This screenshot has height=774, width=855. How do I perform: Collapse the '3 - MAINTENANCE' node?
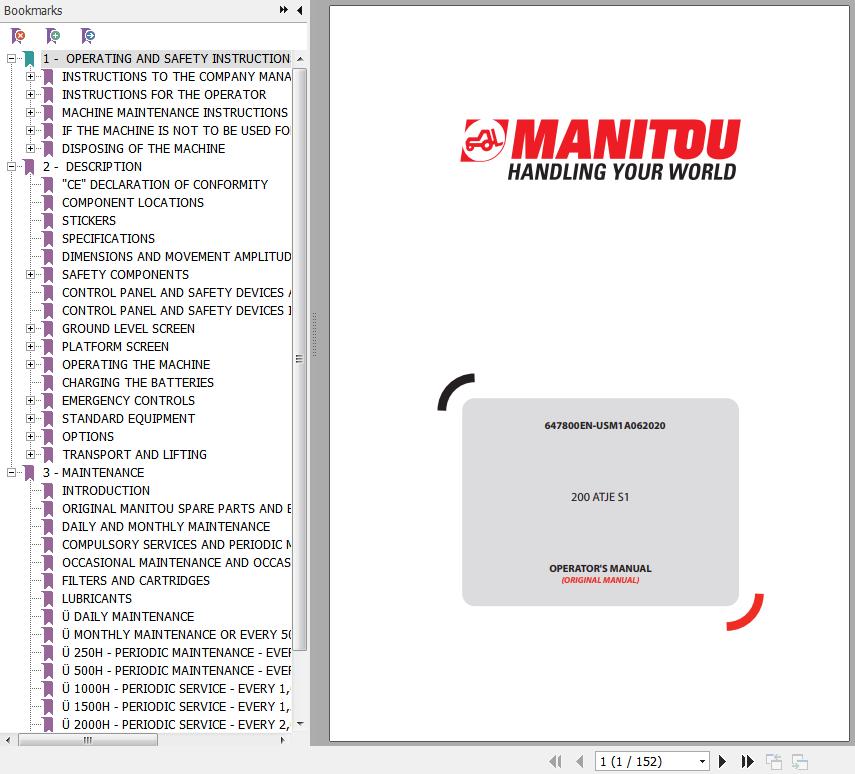(x=11, y=472)
